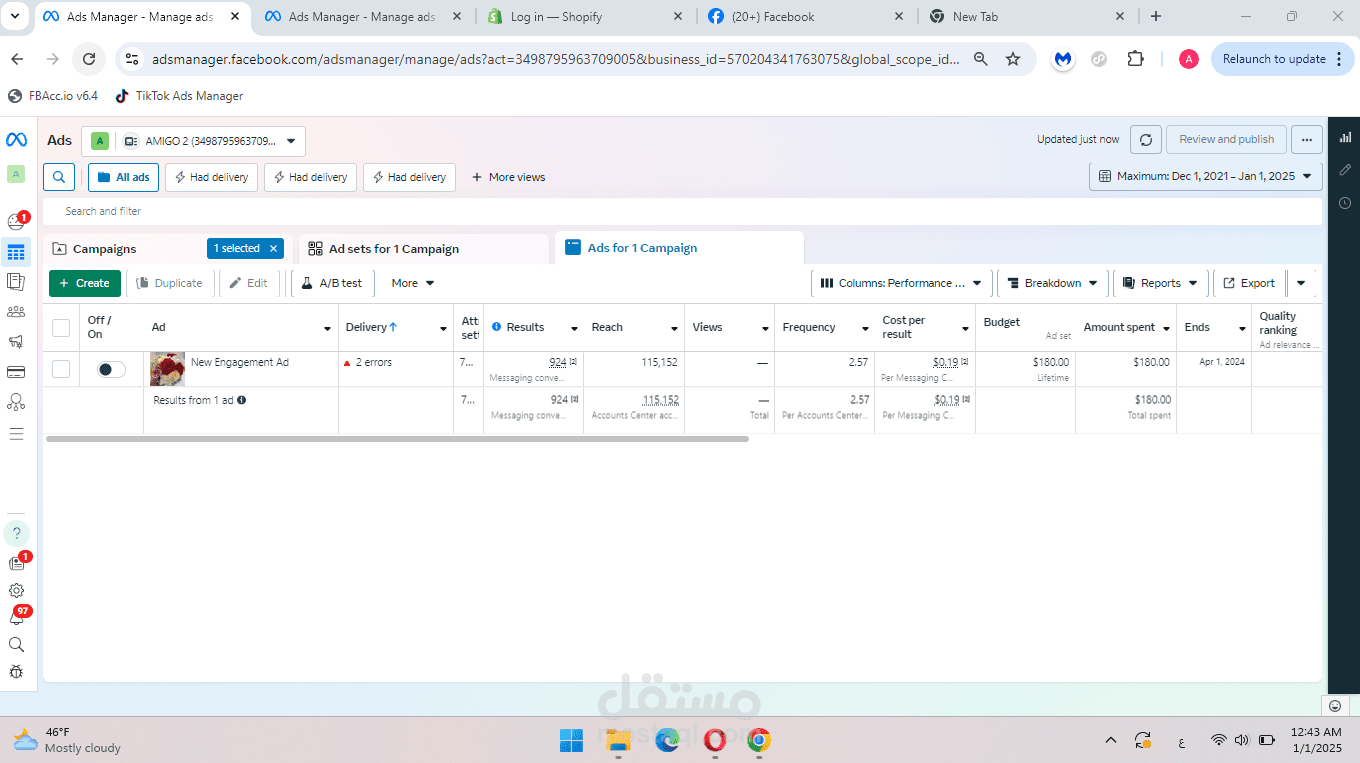This screenshot has width=1360, height=763.
Task: Check the select-all checkbox in table header
Action: (61, 328)
